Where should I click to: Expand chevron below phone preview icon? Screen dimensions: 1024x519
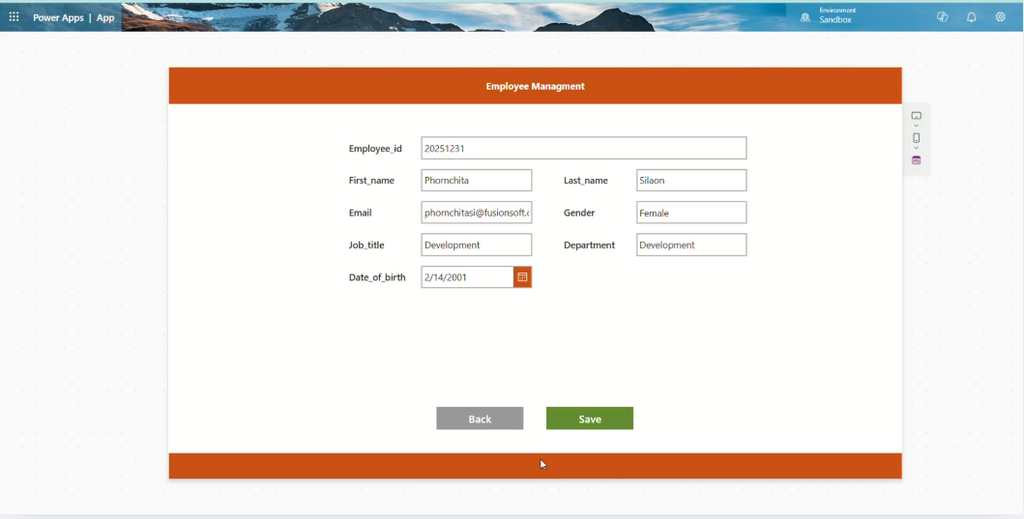coord(916,148)
